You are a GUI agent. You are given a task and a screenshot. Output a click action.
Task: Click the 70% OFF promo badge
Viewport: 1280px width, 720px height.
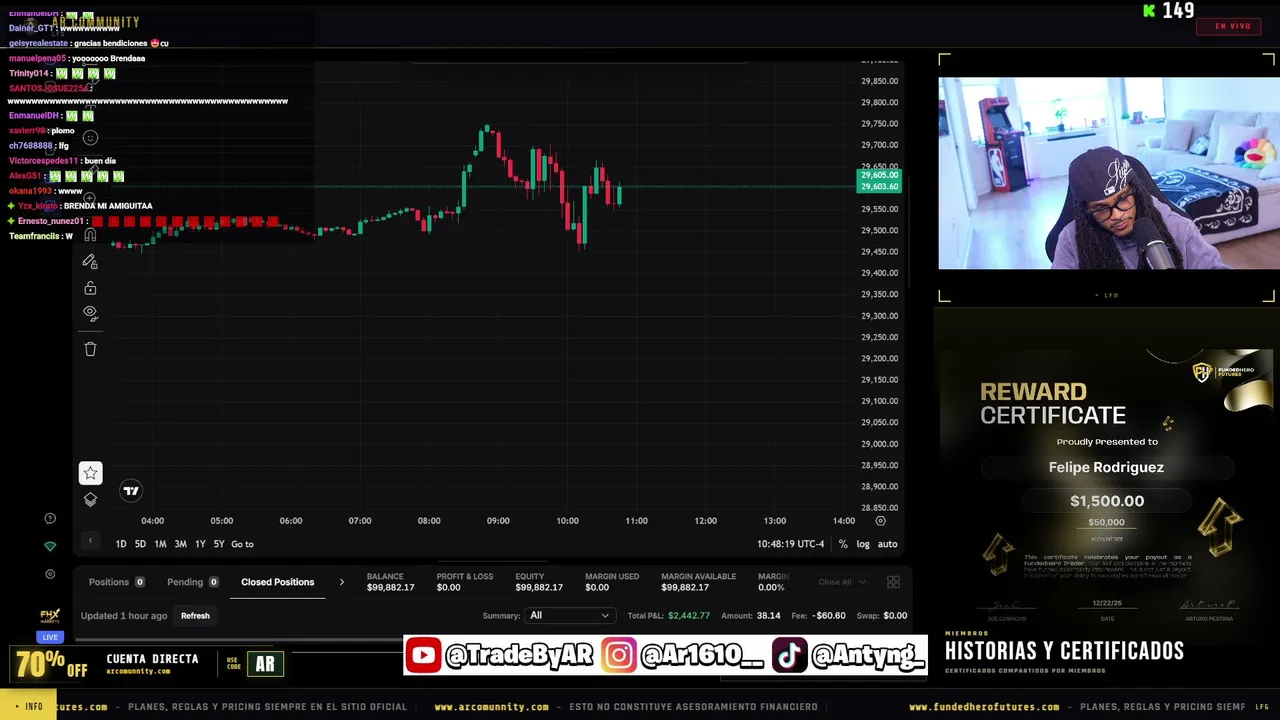[51, 664]
